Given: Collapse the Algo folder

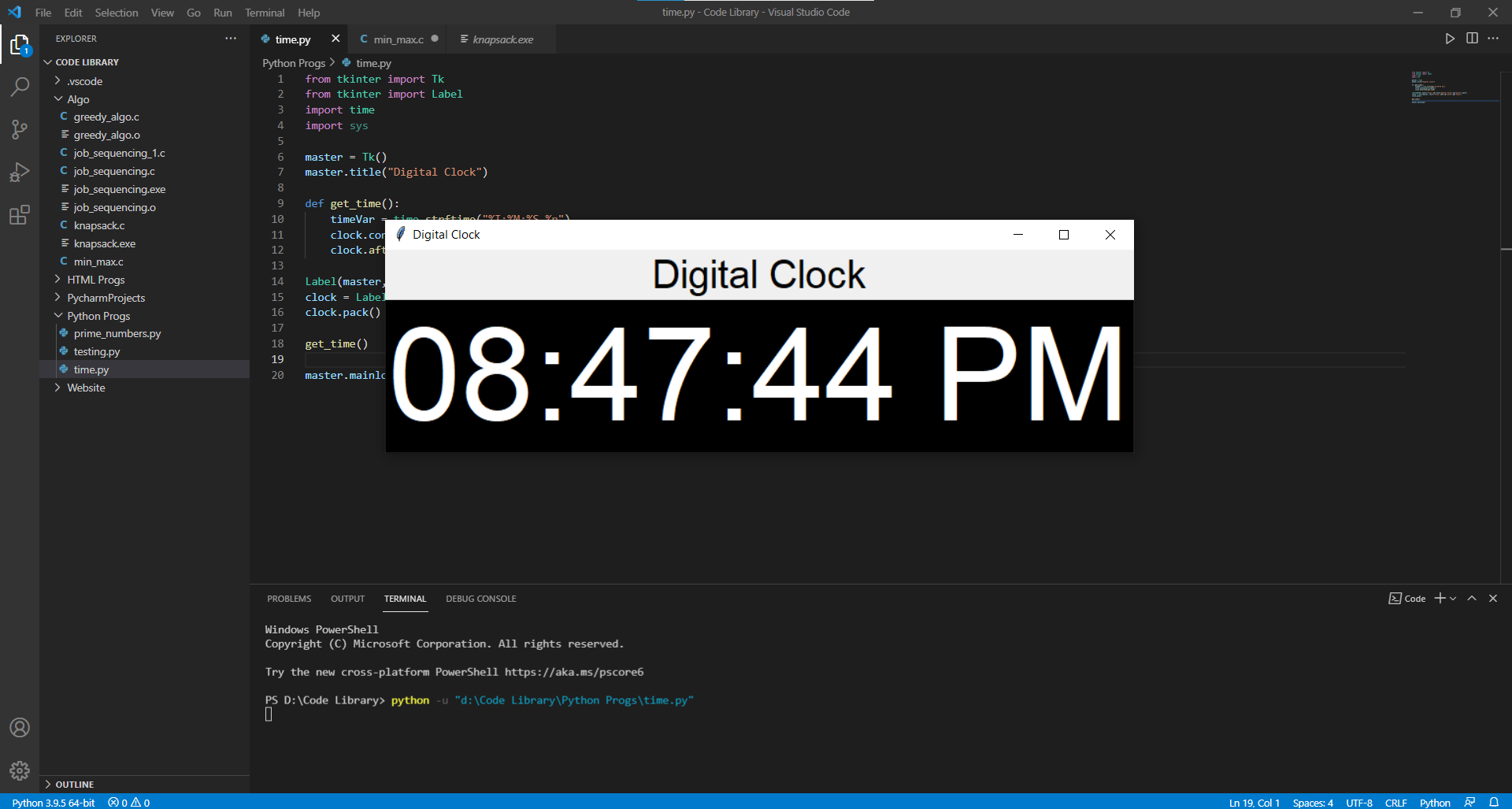Looking at the screenshot, I should point(145,99).
